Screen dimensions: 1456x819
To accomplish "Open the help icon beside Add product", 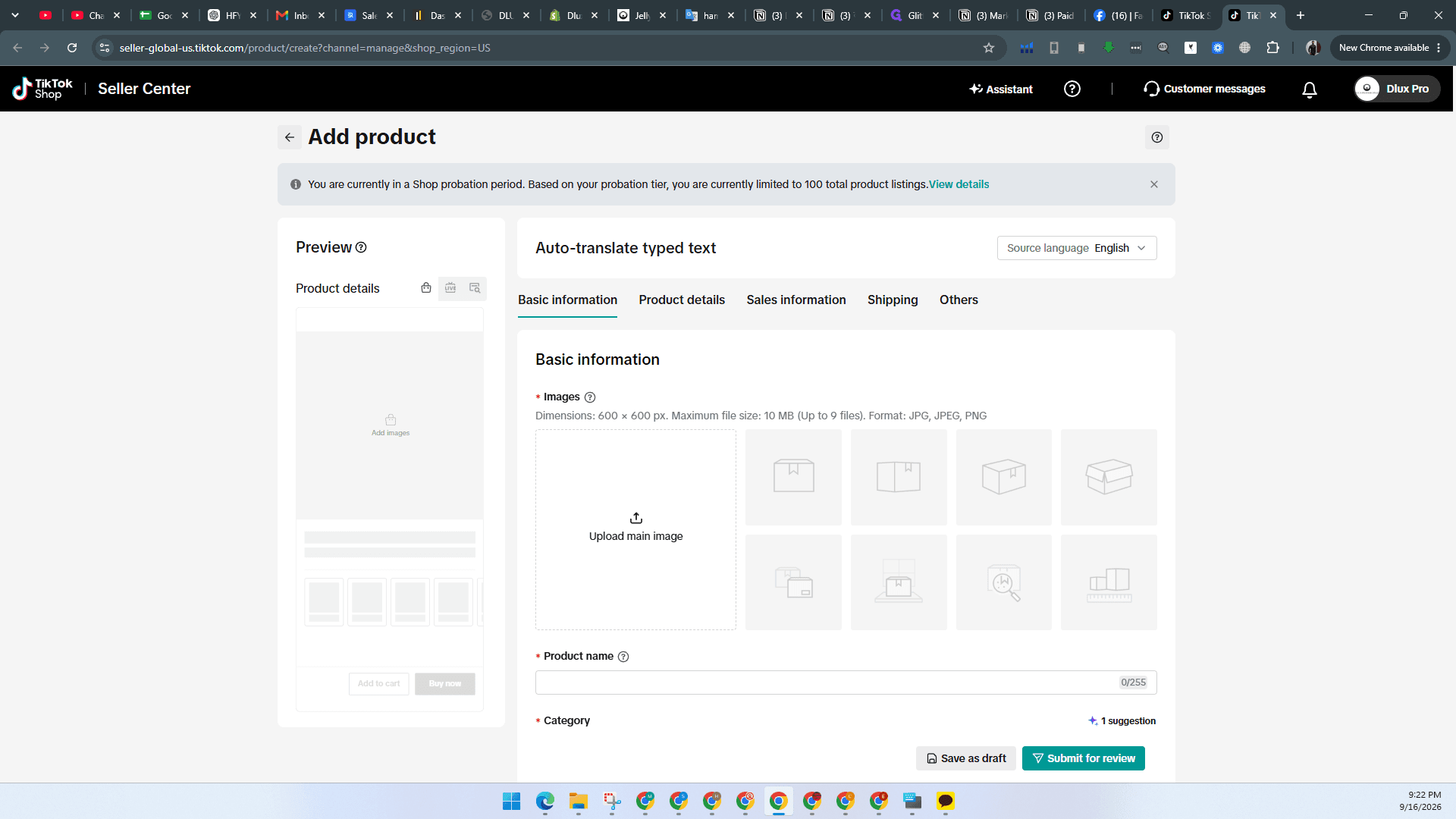I will tap(1156, 137).
